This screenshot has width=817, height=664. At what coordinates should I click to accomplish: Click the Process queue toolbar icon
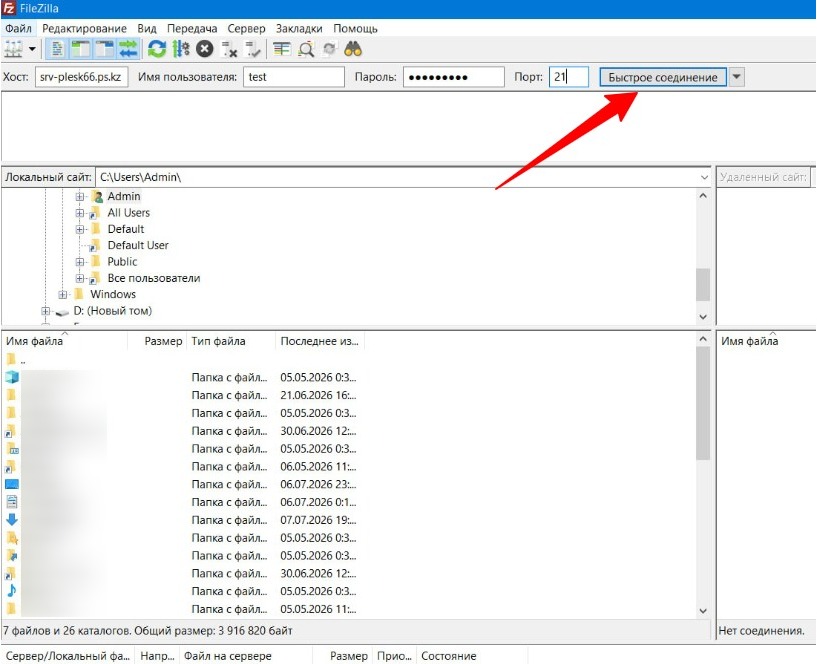click(181, 50)
